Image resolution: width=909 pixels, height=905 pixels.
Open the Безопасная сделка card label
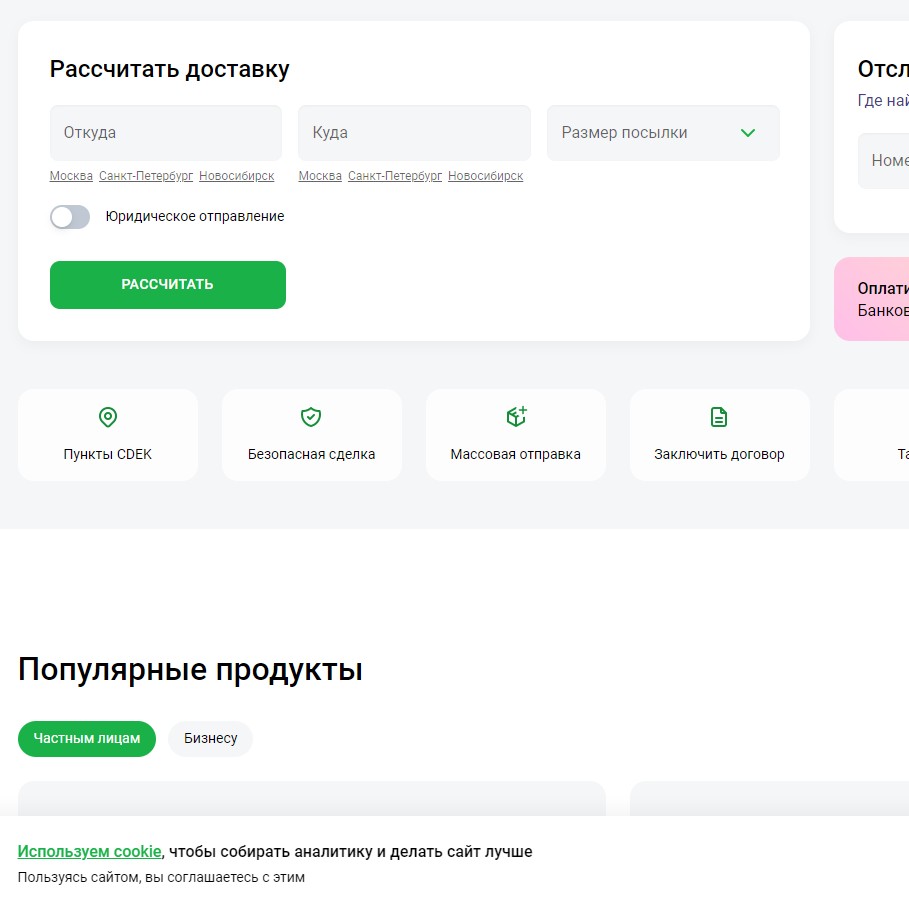click(x=311, y=454)
